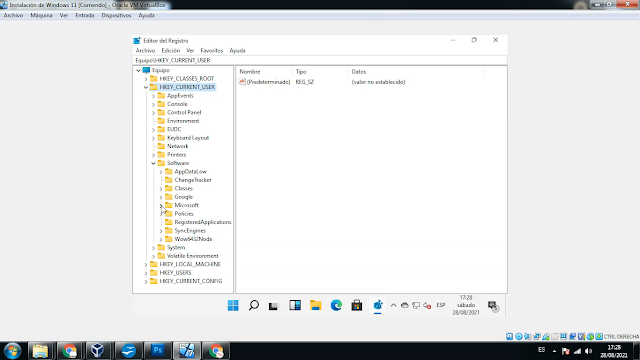
Task: Open the guest network tray icon
Action: pyautogui.click(x=416, y=305)
